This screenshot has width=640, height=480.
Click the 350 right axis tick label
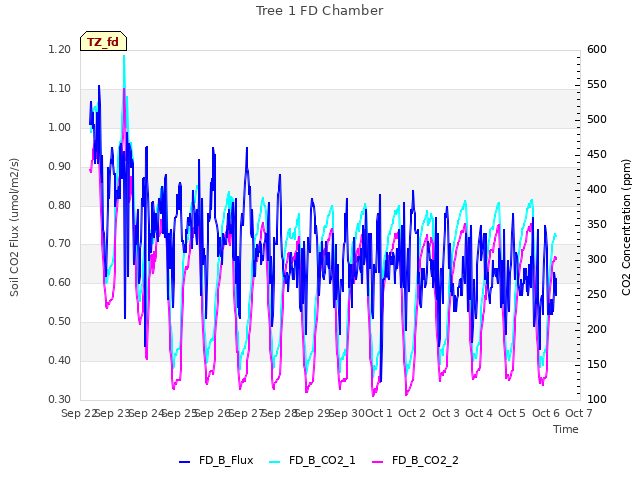pyautogui.click(x=597, y=224)
